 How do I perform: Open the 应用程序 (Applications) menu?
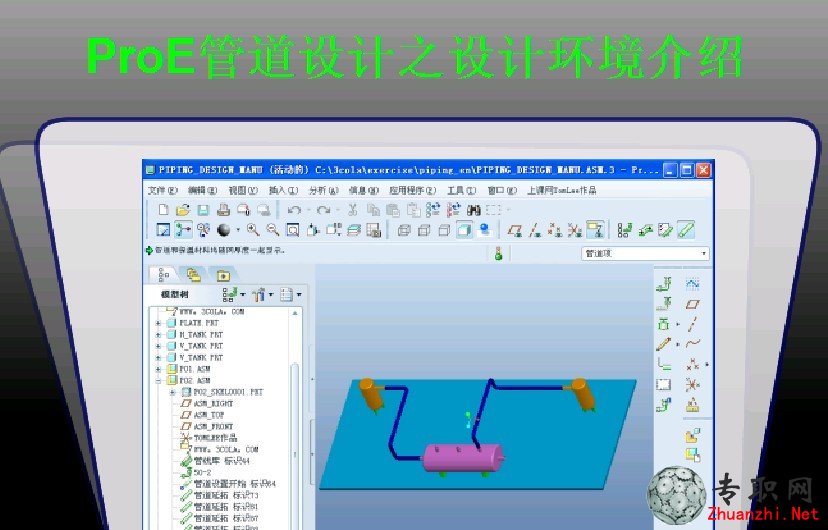413,190
